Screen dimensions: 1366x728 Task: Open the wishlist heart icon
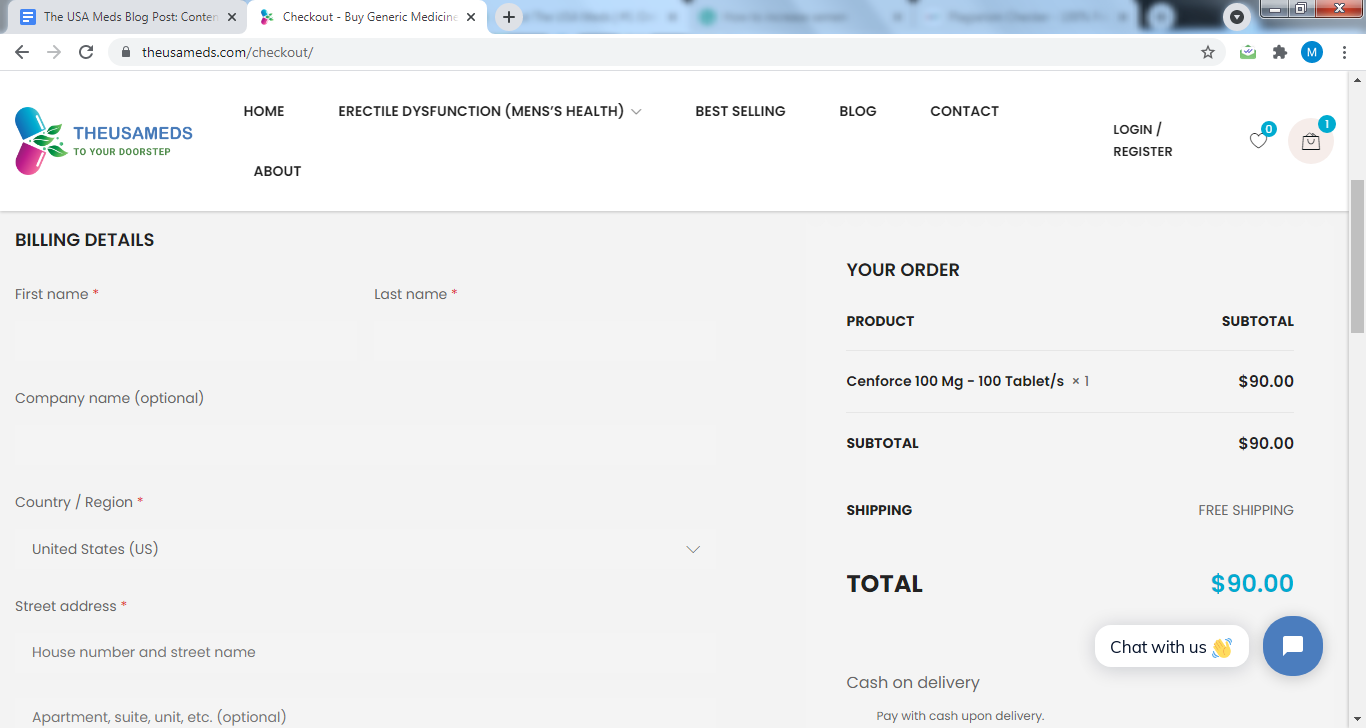1258,141
